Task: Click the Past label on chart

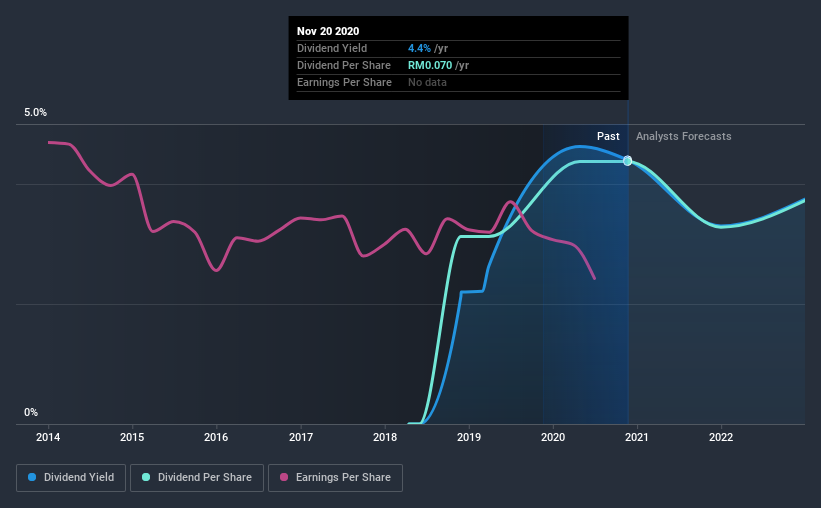Action: [x=608, y=136]
